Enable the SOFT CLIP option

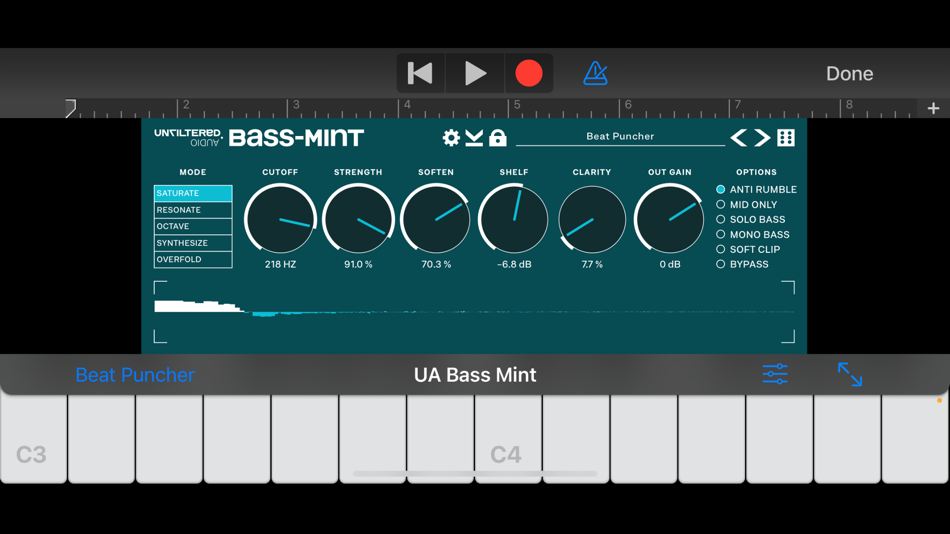click(748, 249)
